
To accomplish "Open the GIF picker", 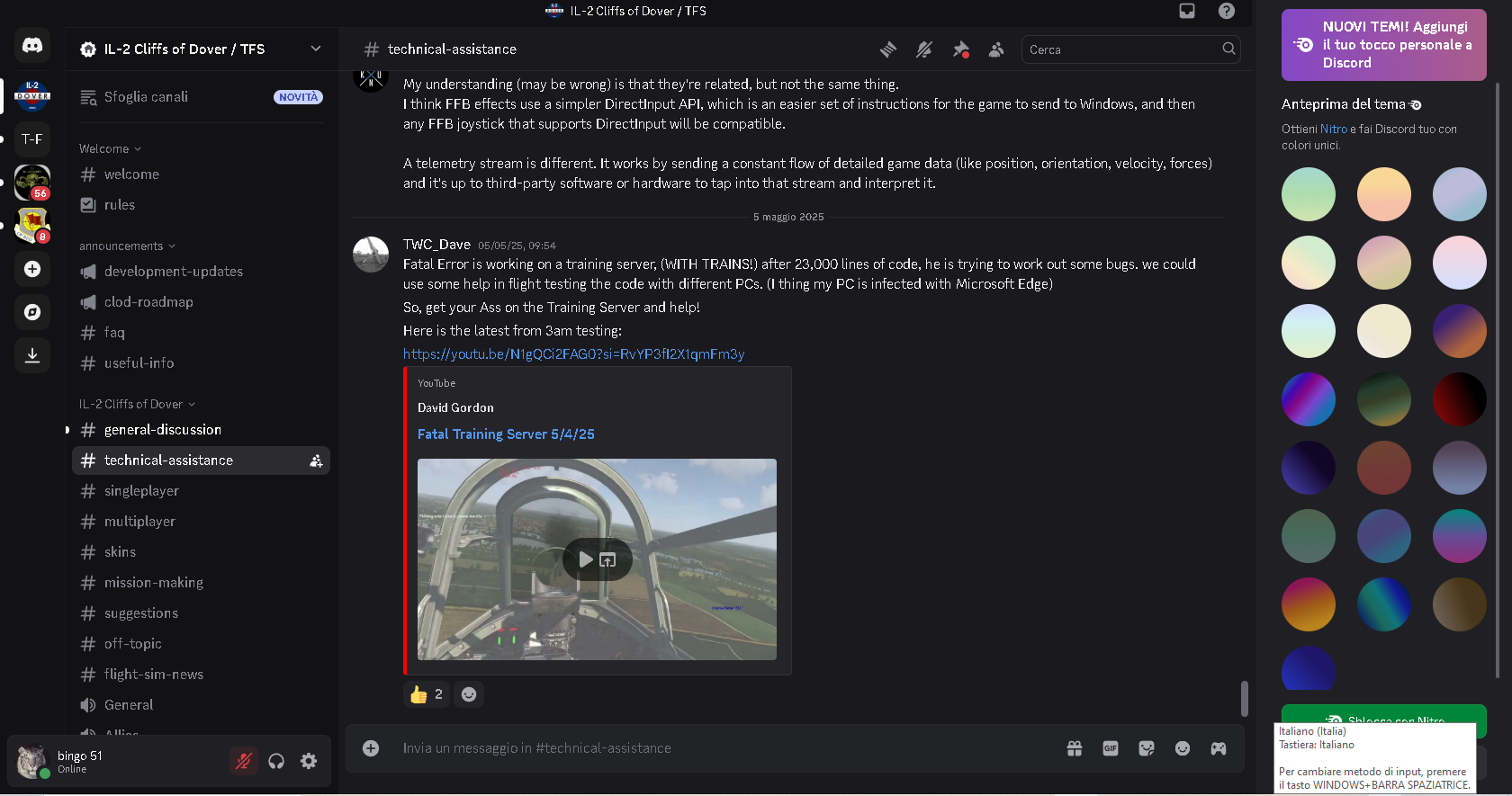I will 1111,748.
